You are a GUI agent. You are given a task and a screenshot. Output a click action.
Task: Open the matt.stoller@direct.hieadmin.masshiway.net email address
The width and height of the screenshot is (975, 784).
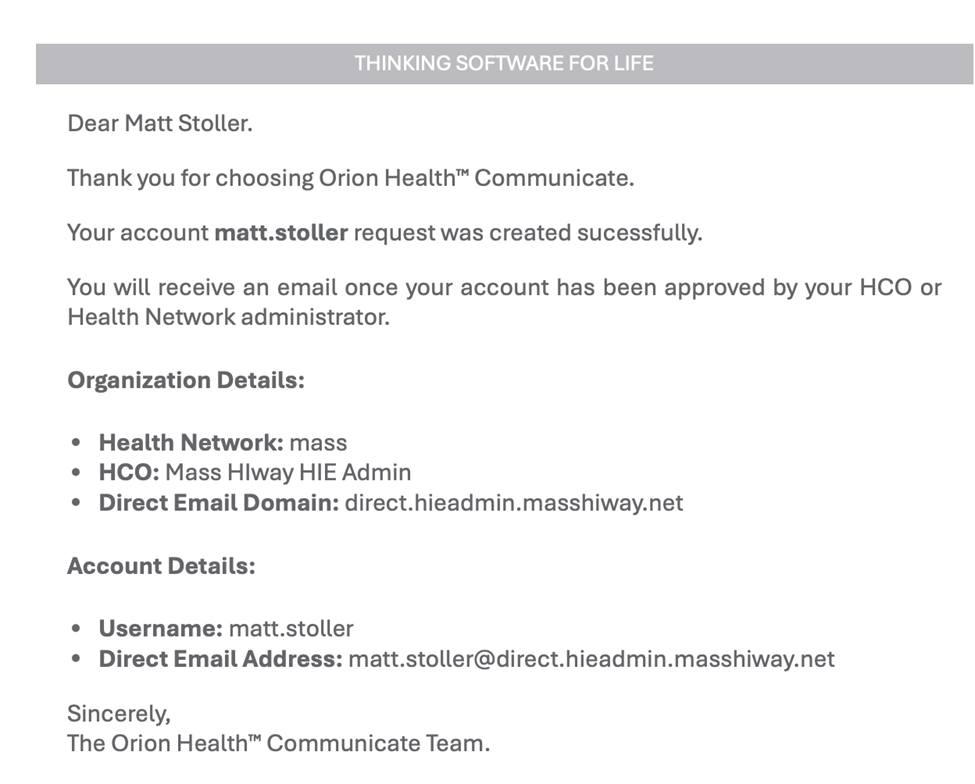pyautogui.click(x=591, y=659)
